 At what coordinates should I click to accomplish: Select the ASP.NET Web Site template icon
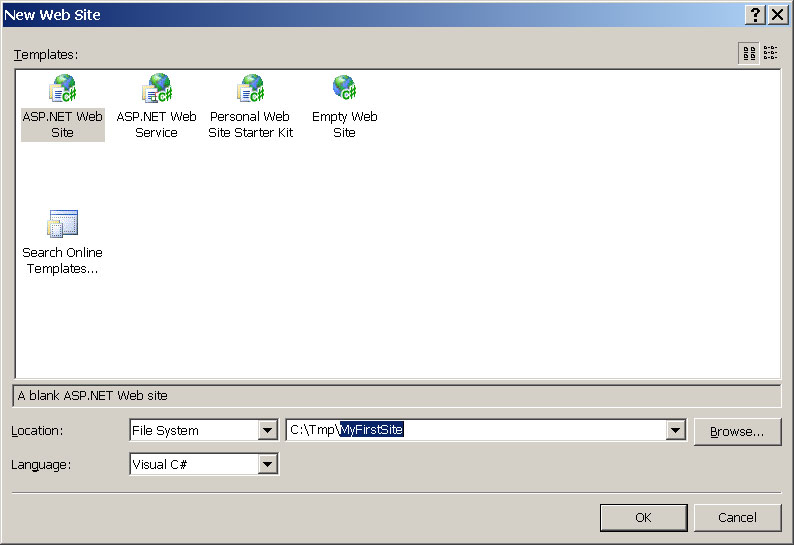62,88
